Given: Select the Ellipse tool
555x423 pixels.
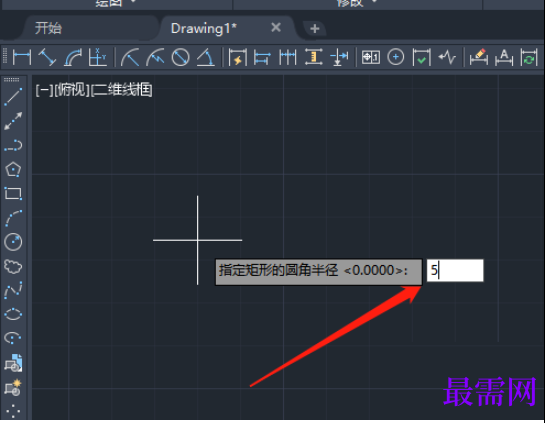Looking at the screenshot, I should pos(13,314).
